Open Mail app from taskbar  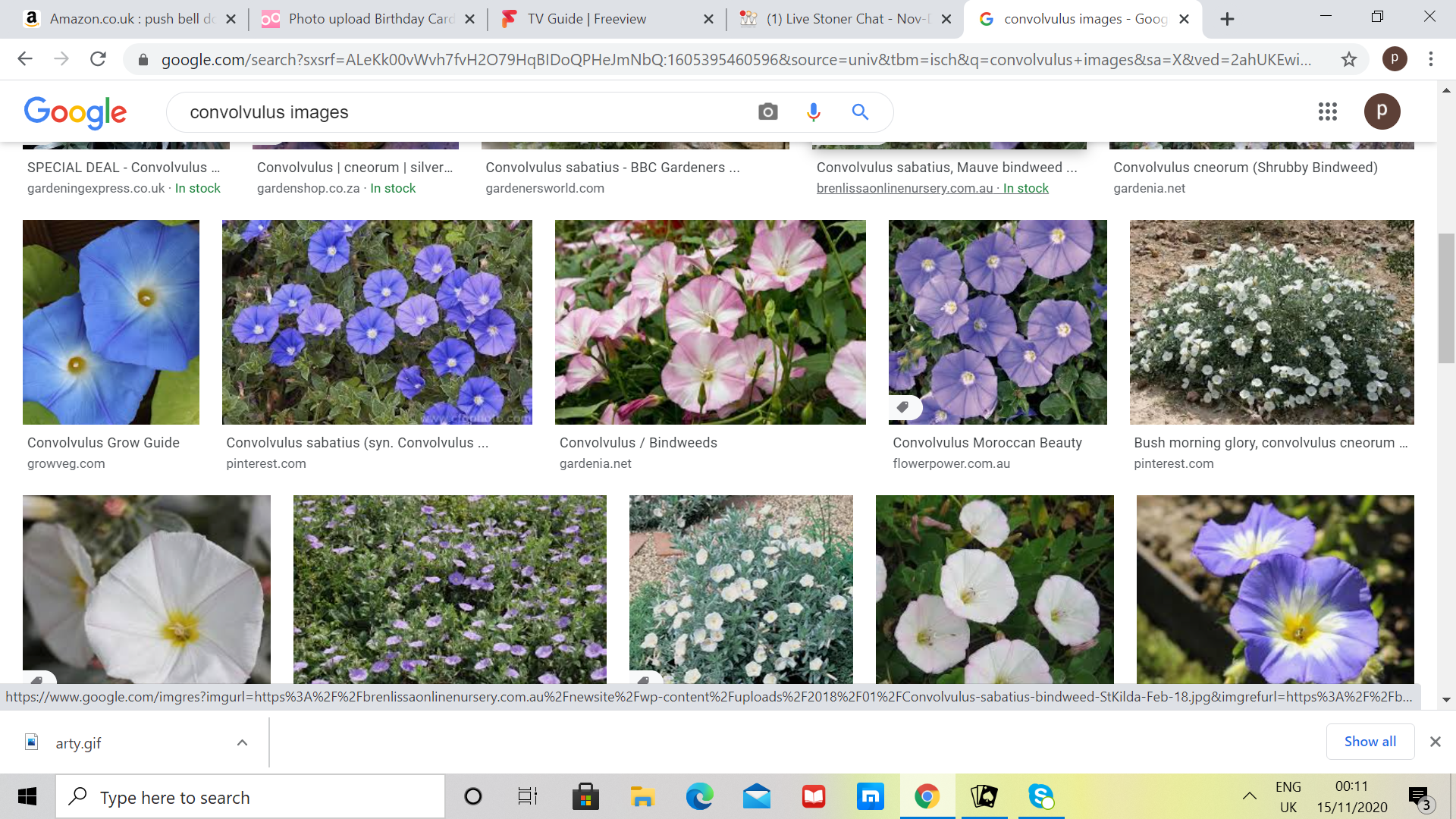tap(756, 796)
